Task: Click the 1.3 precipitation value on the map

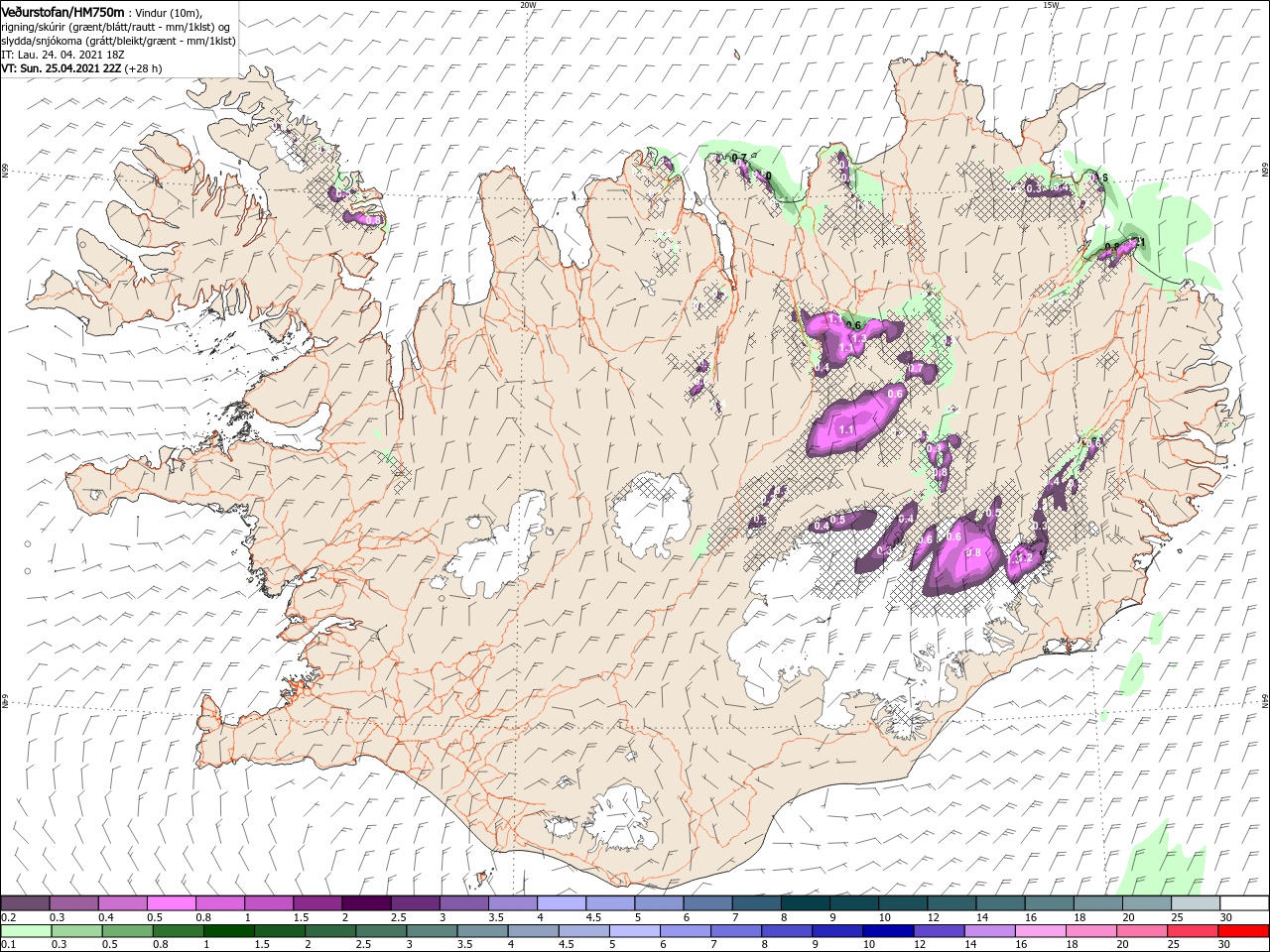Action: pyautogui.click(x=859, y=338)
